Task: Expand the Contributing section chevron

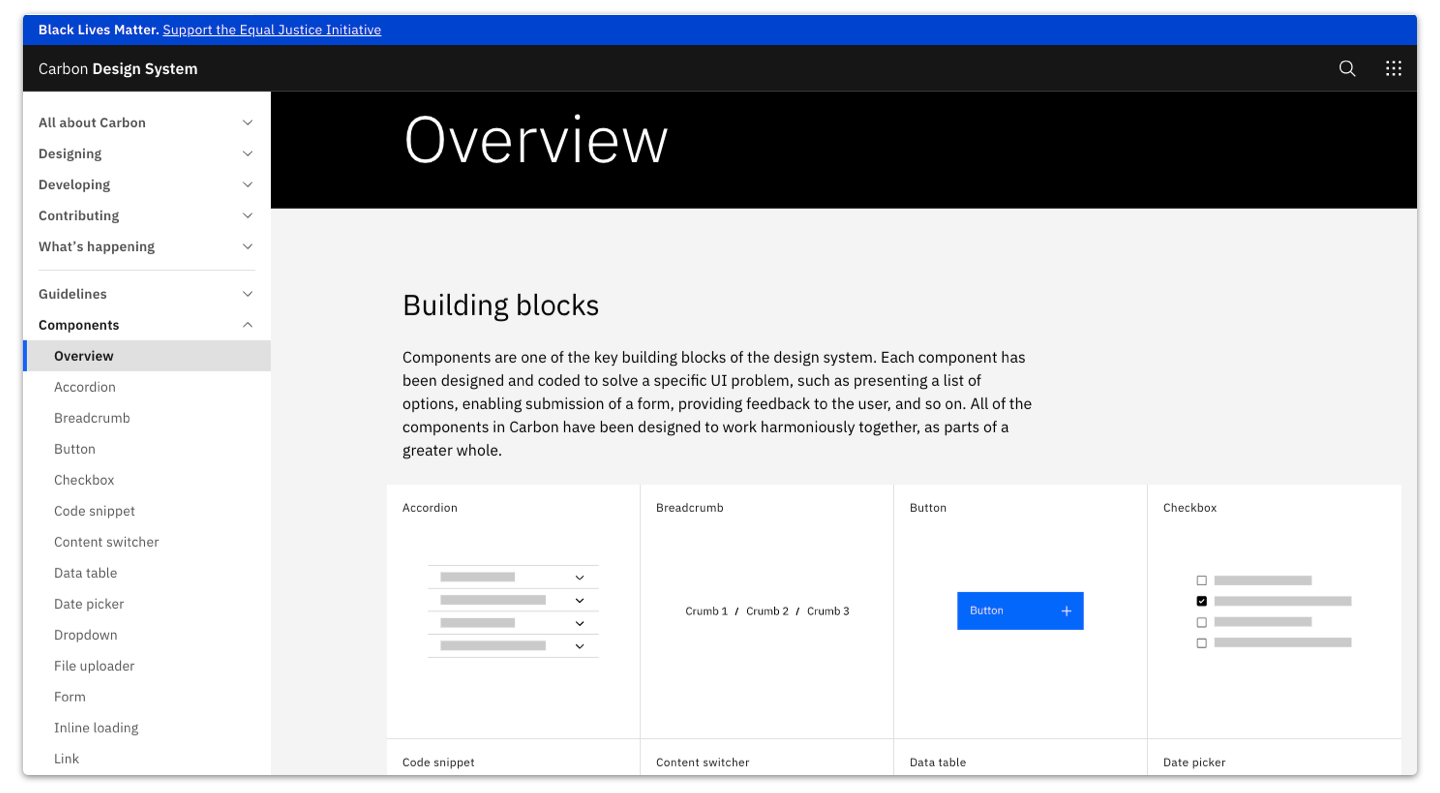Action: click(248, 216)
